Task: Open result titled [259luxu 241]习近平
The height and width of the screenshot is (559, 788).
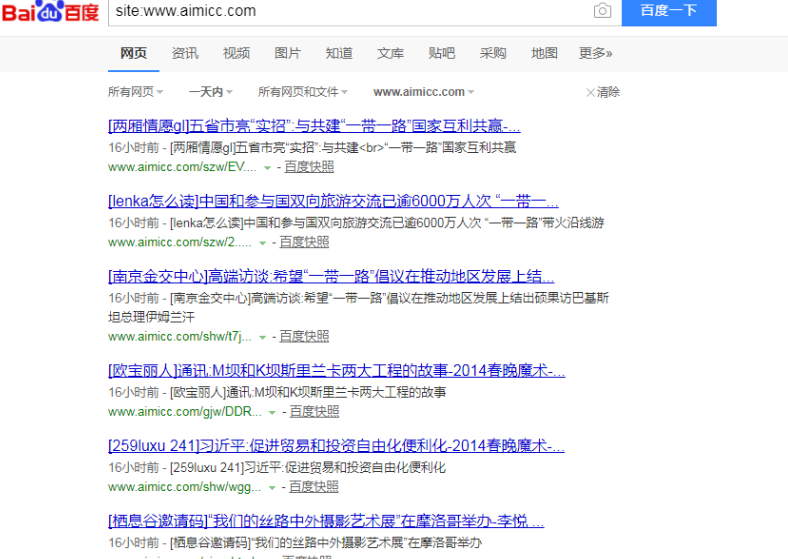Action: pos(336,446)
